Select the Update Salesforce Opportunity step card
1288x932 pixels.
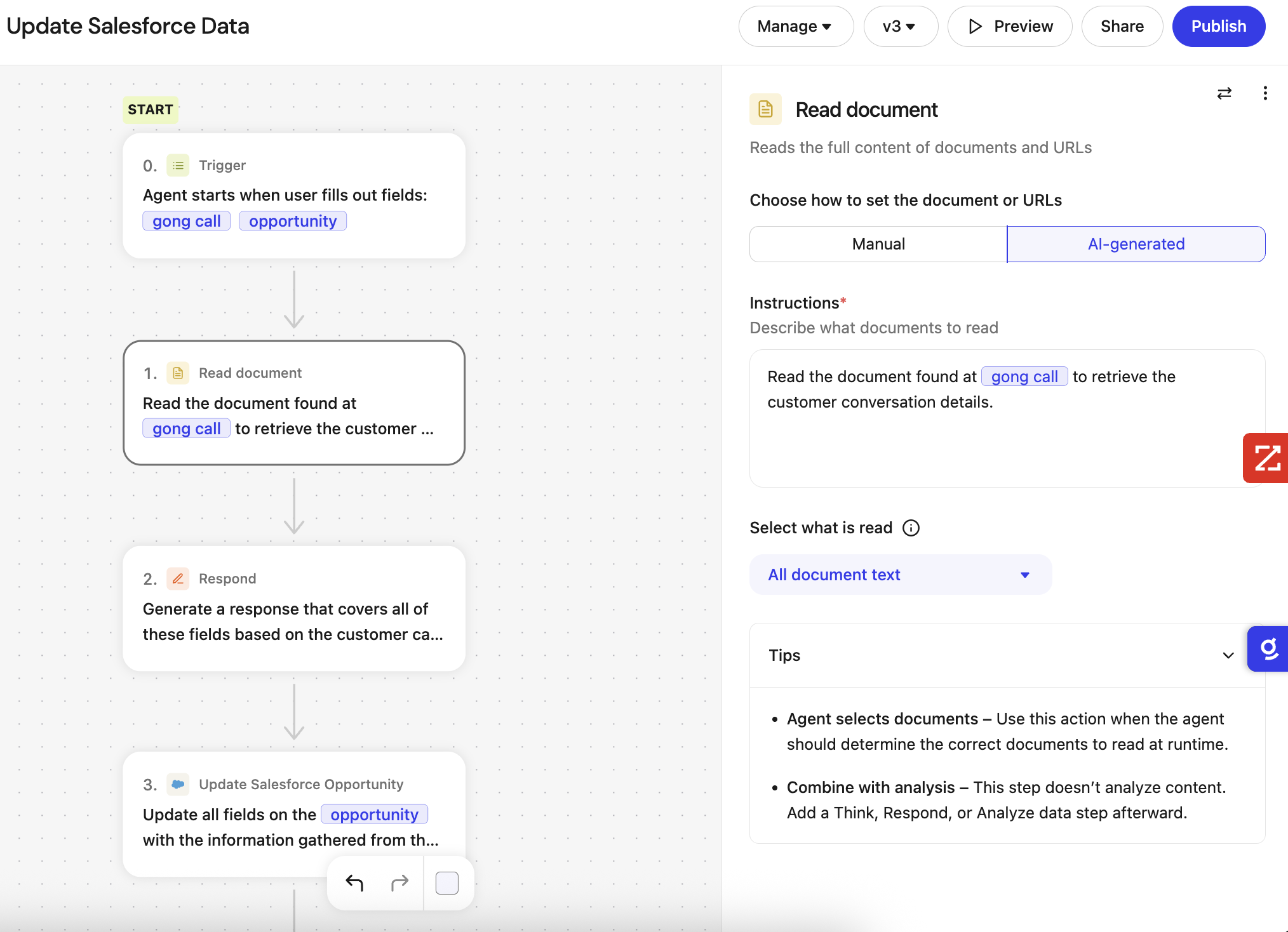point(294,814)
